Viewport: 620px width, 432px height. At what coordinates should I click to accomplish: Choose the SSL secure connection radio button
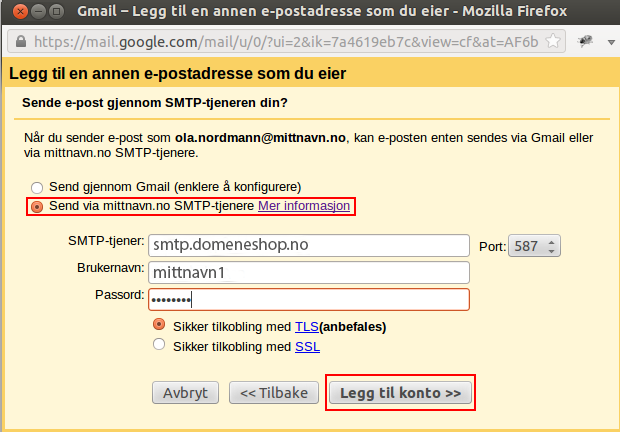pyautogui.click(x=158, y=346)
